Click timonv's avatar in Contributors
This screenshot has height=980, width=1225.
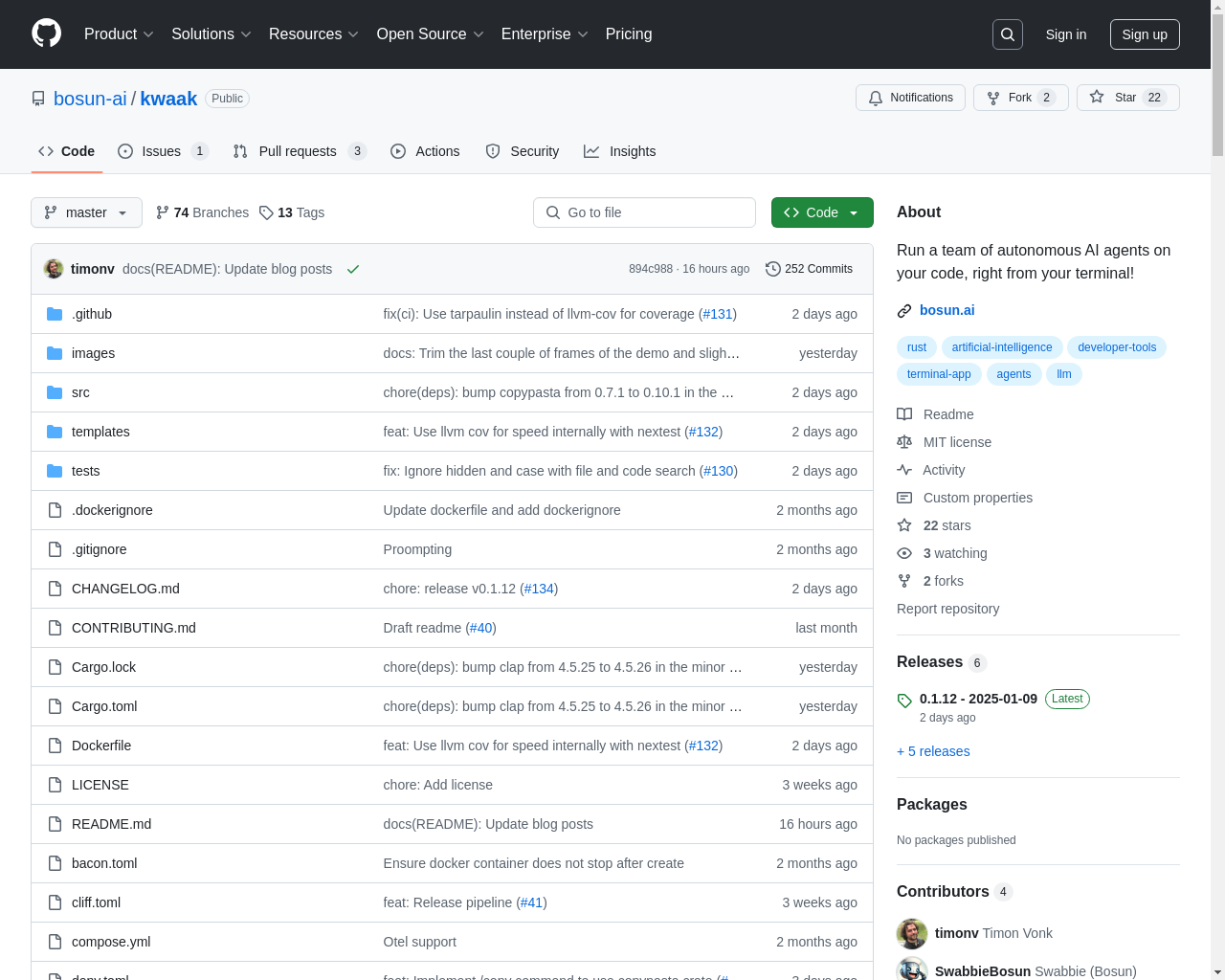[x=912, y=934]
